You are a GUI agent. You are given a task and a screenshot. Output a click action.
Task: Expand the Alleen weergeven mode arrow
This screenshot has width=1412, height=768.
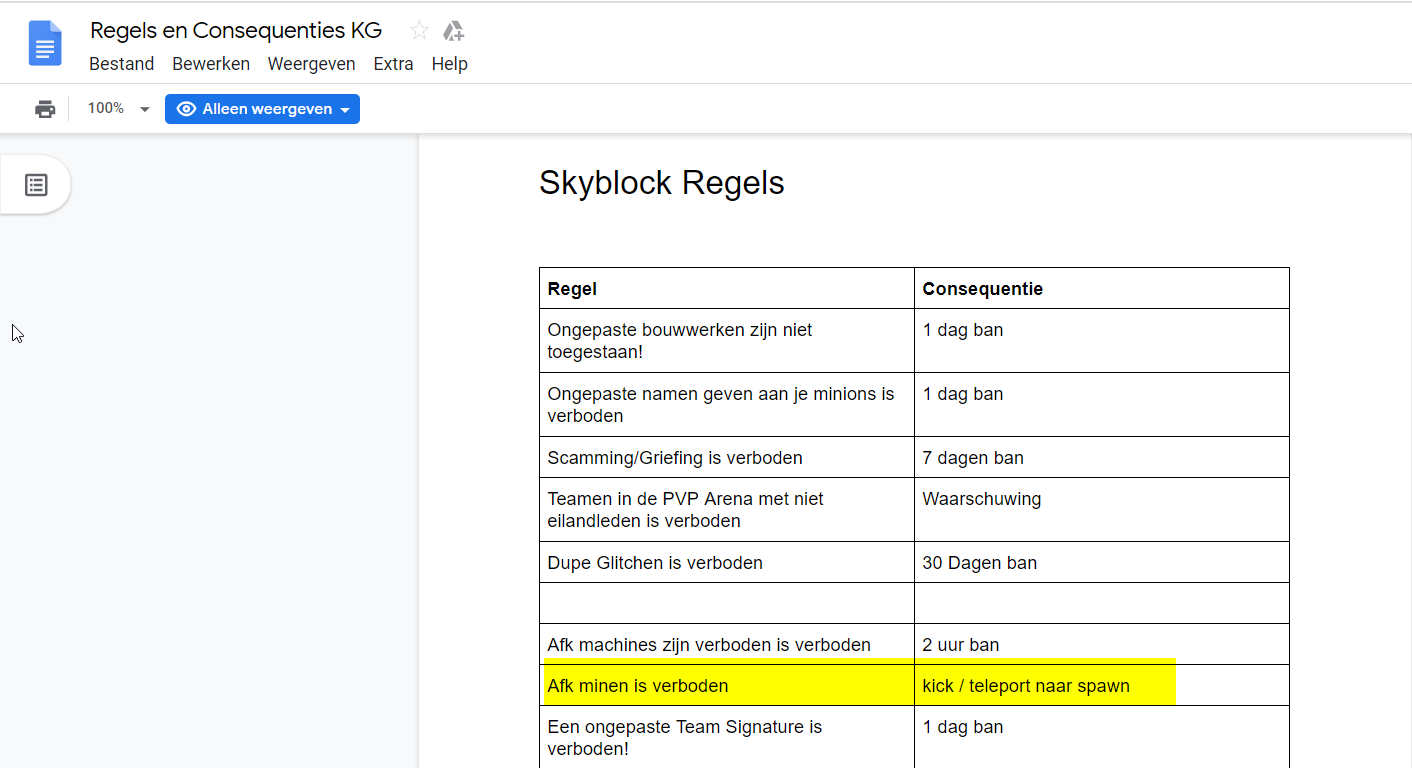click(345, 110)
